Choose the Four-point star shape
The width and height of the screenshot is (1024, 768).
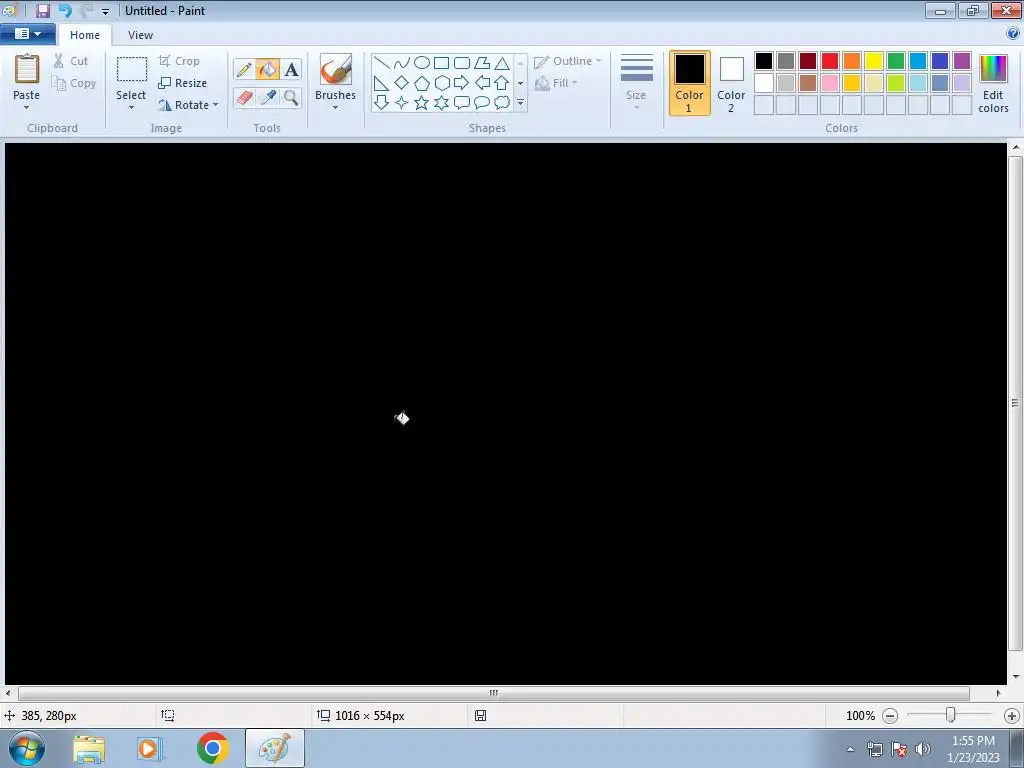pyautogui.click(x=402, y=103)
